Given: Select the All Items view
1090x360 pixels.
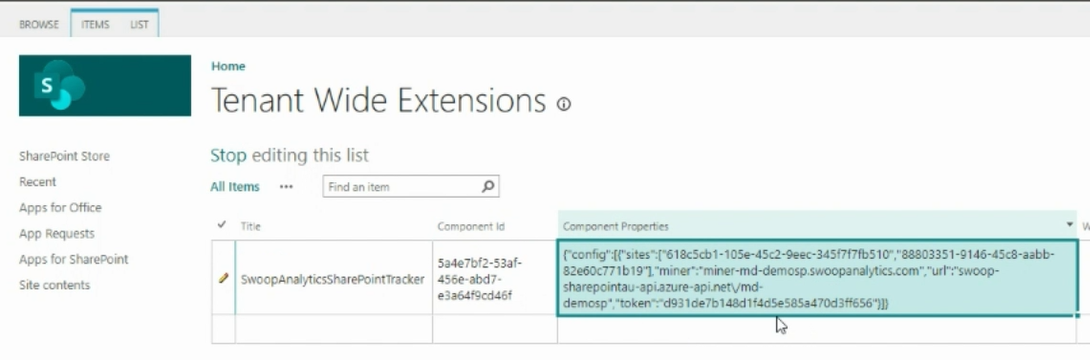Looking at the screenshot, I should coord(235,186).
